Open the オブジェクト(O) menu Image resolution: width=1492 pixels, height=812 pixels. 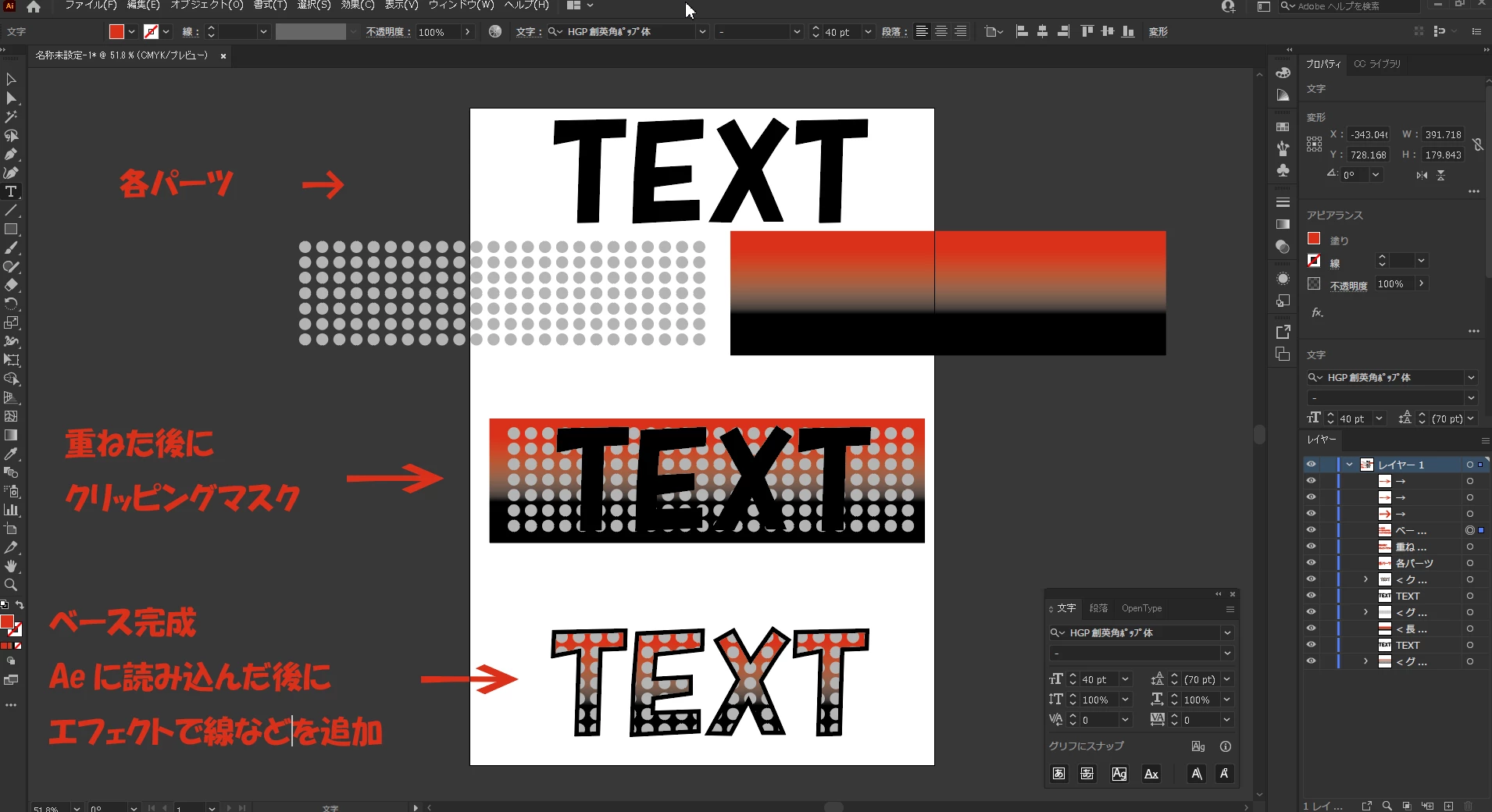click(x=207, y=5)
